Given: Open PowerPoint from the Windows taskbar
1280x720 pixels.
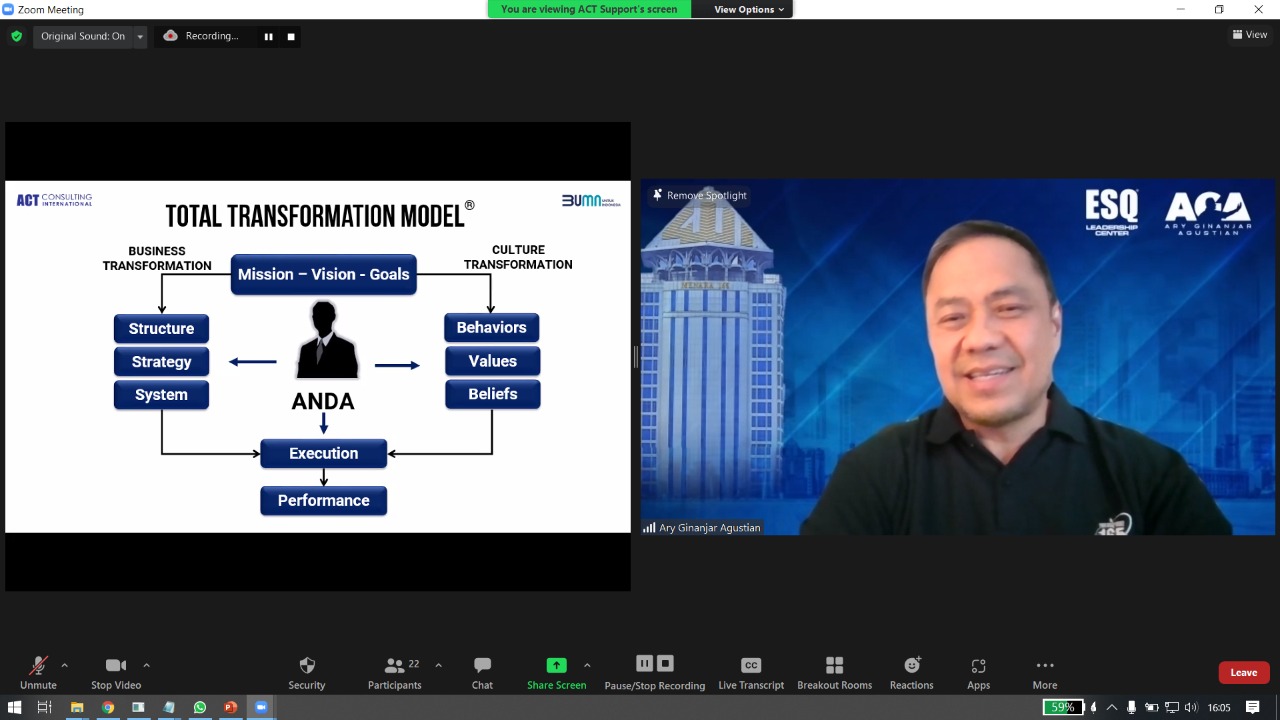Looking at the screenshot, I should pos(230,708).
